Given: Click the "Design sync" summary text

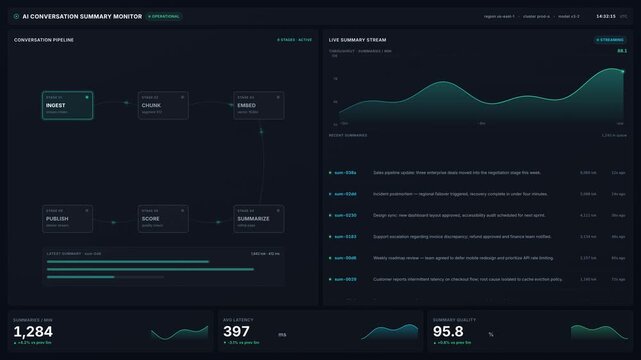Looking at the screenshot, I should click(x=459, y=215).
